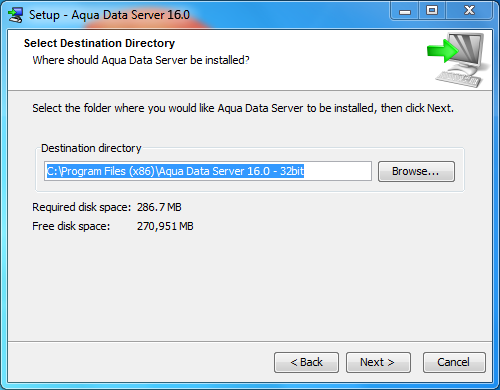Click the Free disk space label
This screenshot has width=500, height=390.
point(71,226)
